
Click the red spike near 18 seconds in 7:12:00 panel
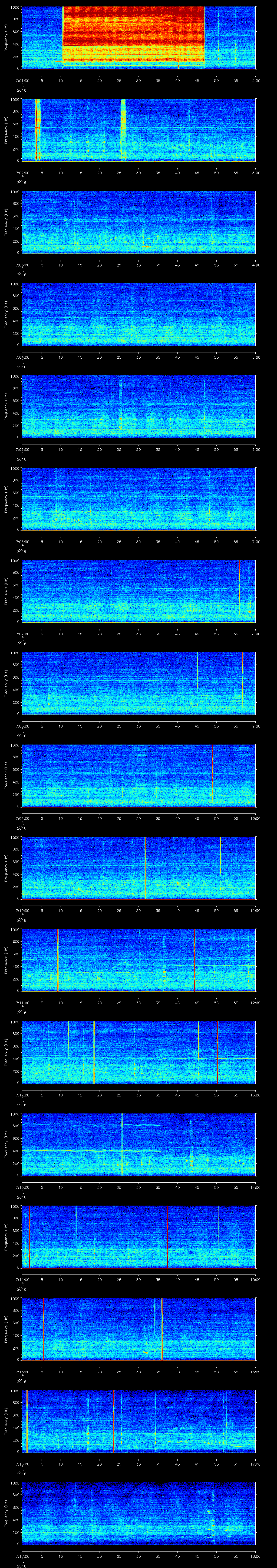point(94,1052)
